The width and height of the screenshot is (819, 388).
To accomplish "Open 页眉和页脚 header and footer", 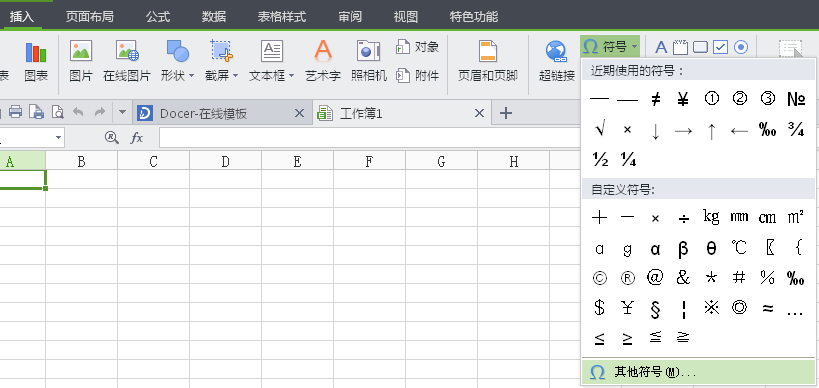I will point(488,62).
